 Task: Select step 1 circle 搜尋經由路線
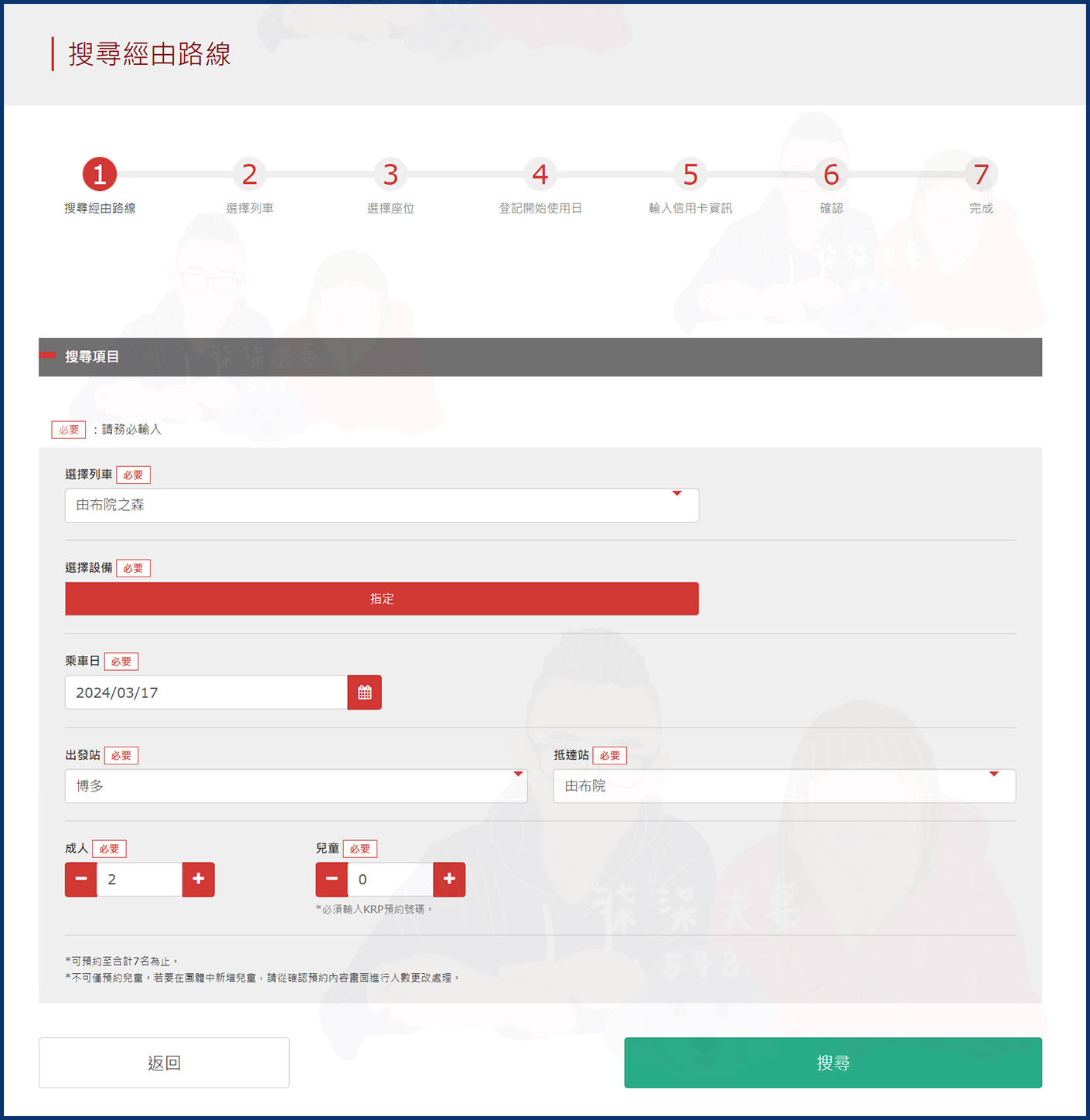tap(99, 175)
